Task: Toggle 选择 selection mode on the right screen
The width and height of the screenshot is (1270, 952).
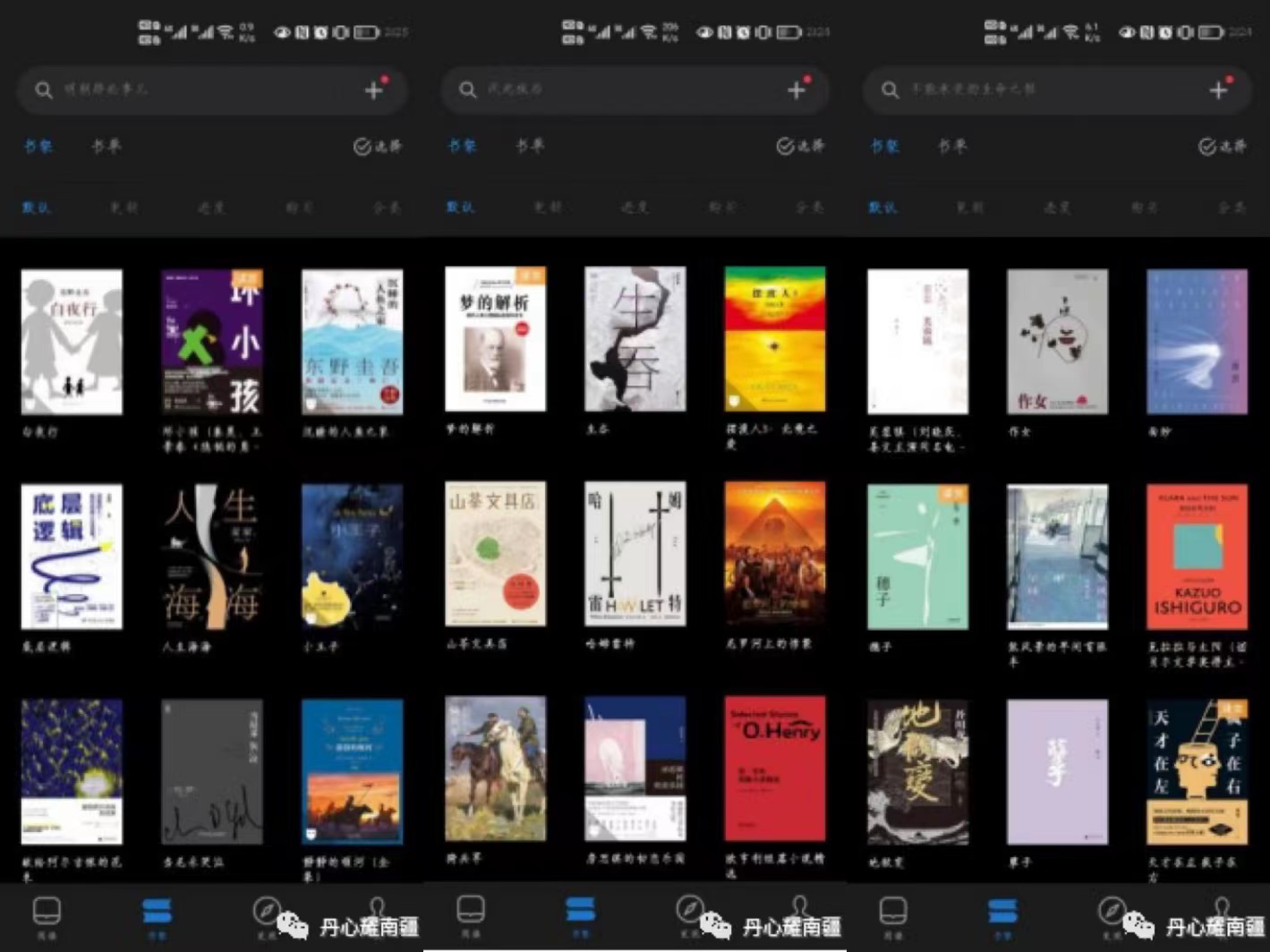Action: pos(1222,146)
